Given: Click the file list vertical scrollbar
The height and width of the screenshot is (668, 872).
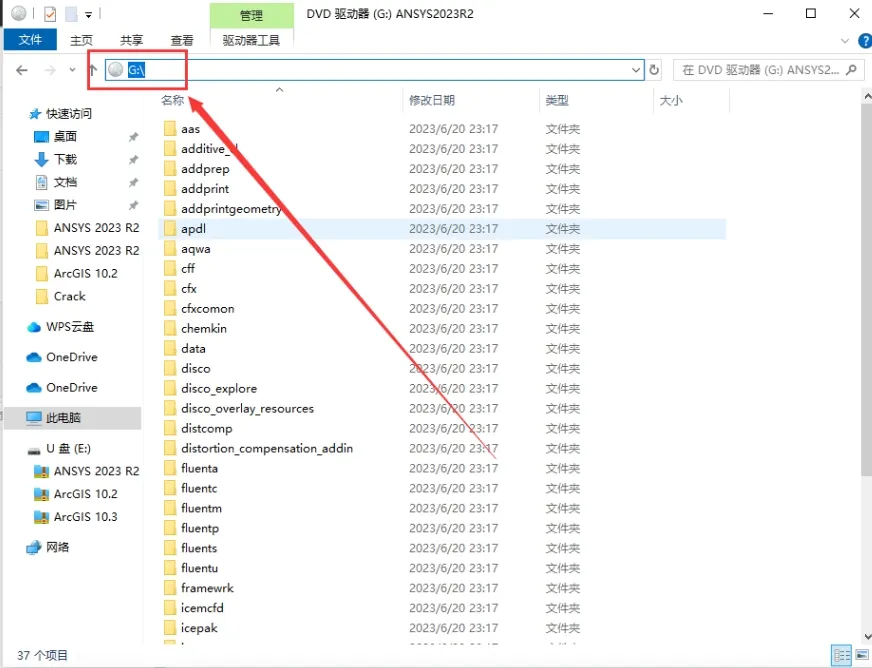Looking at the screenshot, I should click(866, 289).
